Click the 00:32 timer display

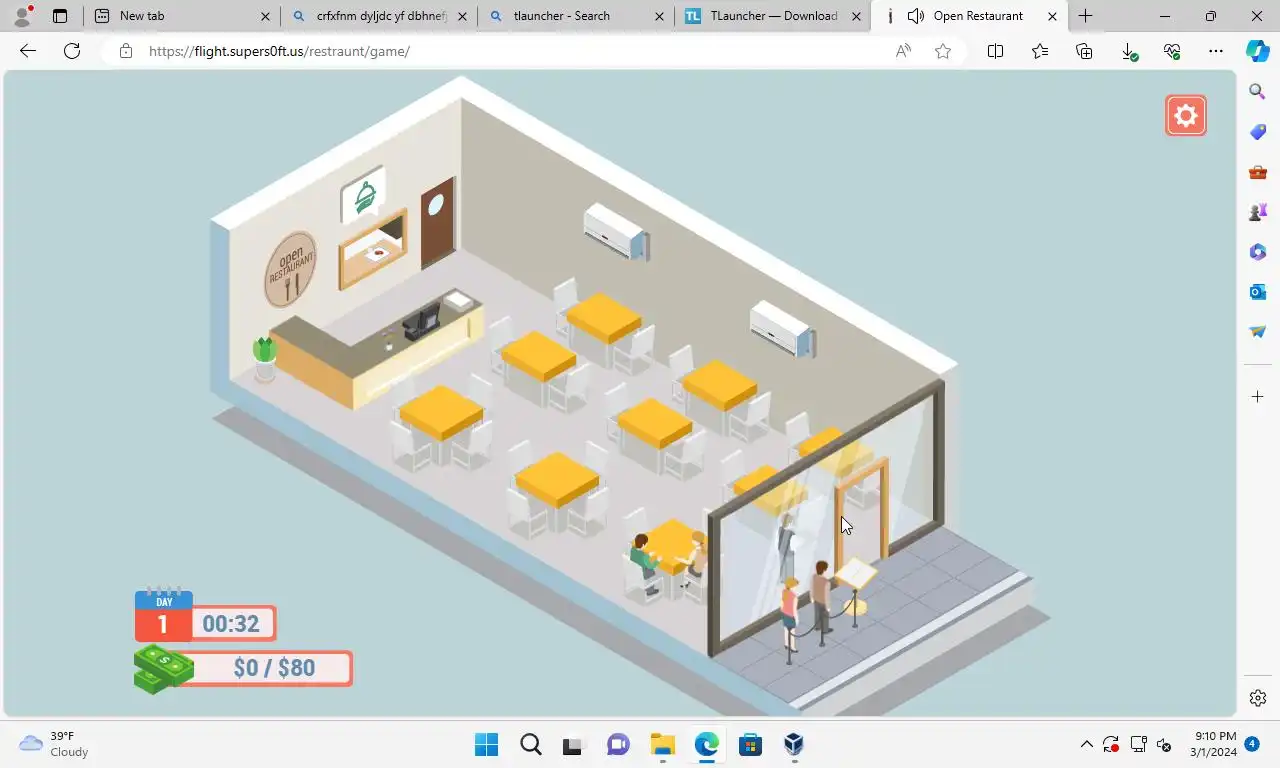(231, 624)
